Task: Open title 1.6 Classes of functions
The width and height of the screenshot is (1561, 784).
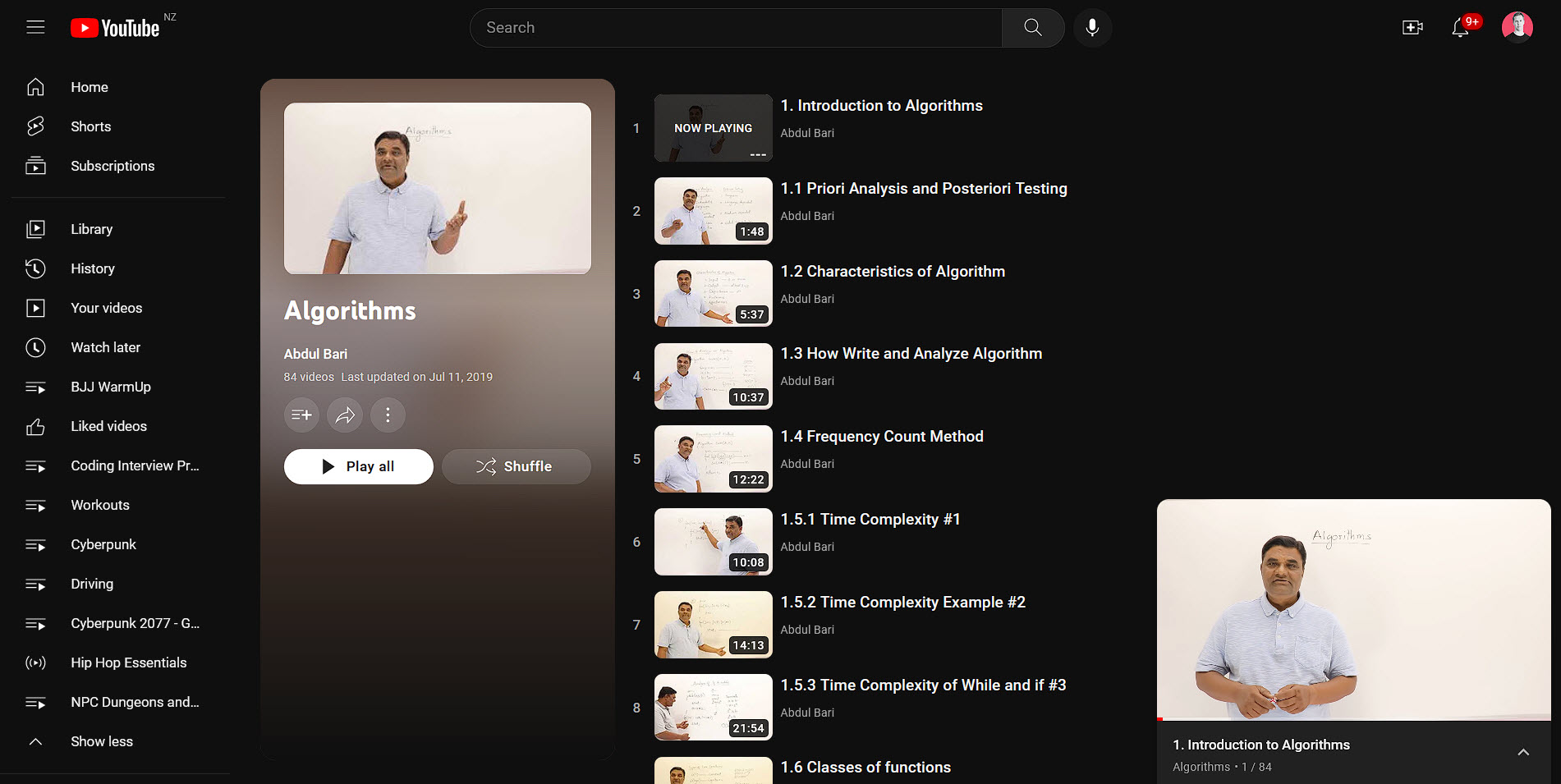Action: tap(865, 768)
